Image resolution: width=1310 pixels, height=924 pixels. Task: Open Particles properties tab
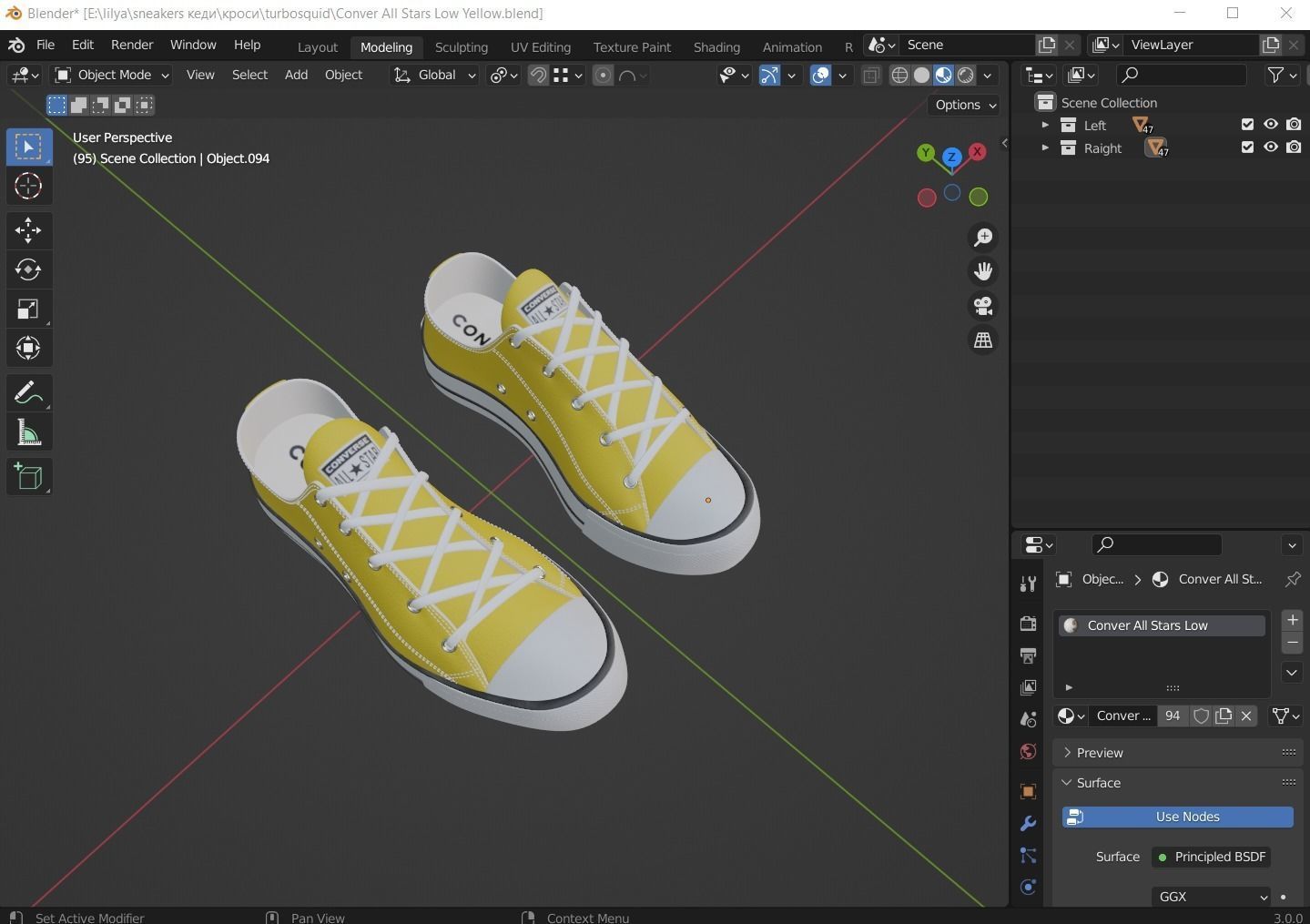pyautogui.click(x=1028, y=855)
